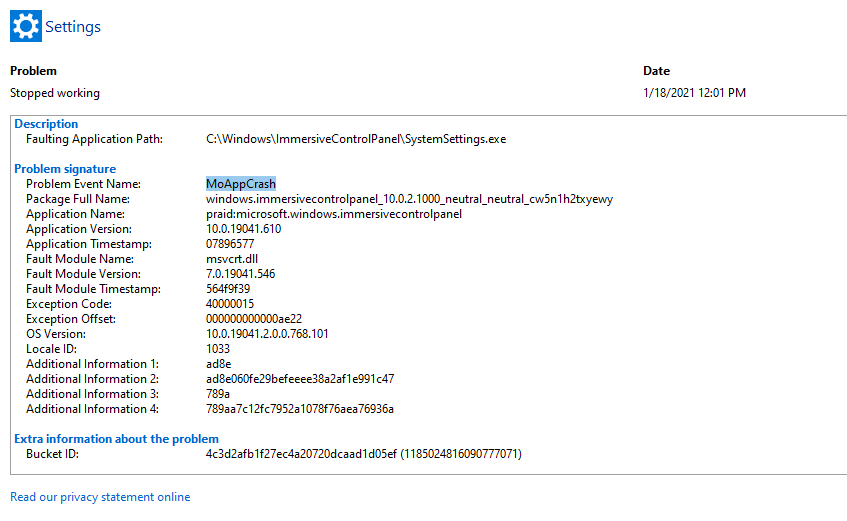847x521 pixels.
Task: Click the fault module msvcrt.dll
Action: 232,259
